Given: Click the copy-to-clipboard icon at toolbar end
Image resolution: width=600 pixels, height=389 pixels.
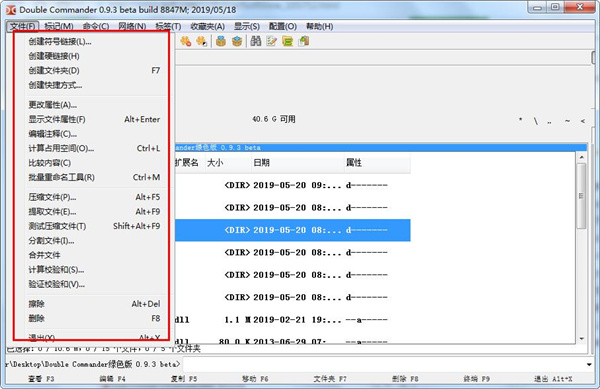Looking at the screenshot, I should (x=304, y=41).
